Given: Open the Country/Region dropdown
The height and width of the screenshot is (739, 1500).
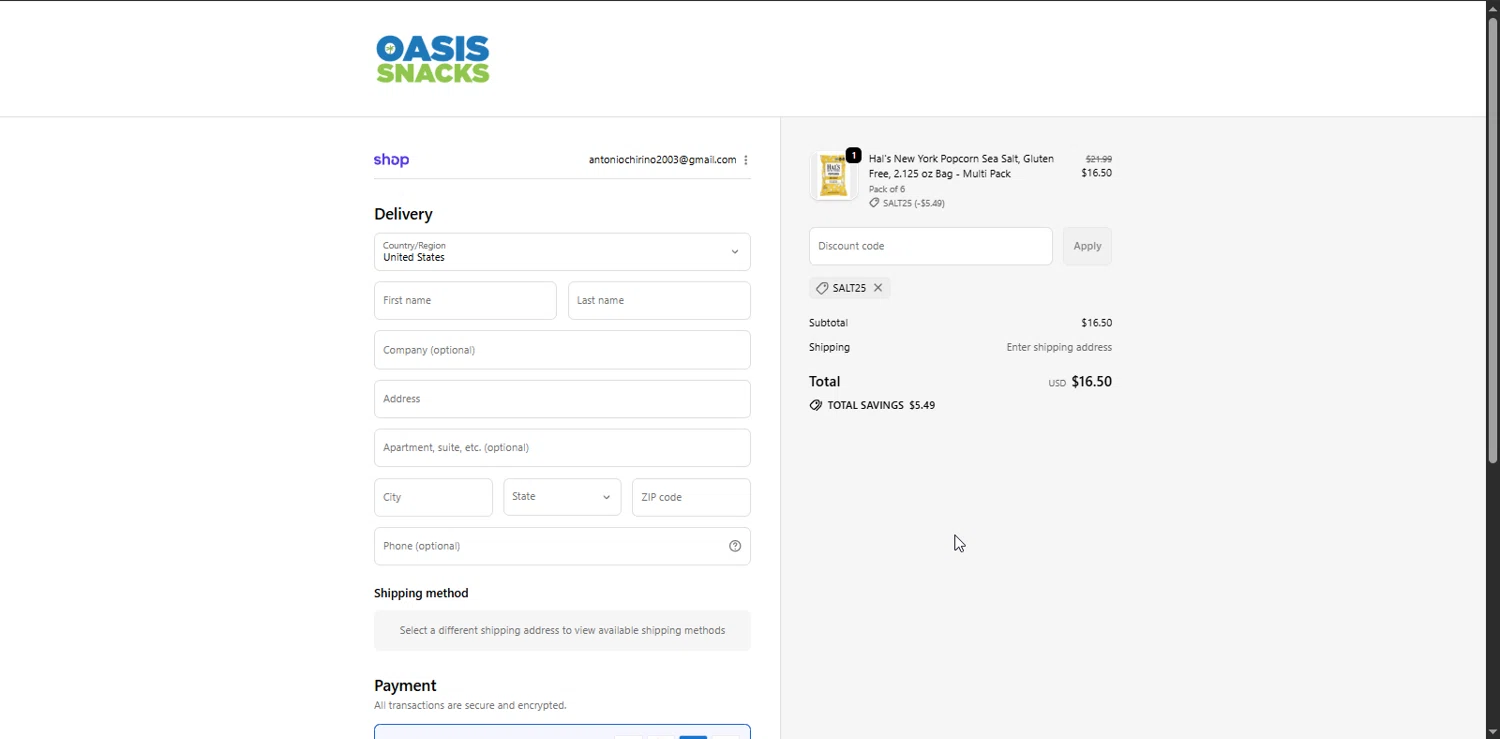Looking at the screenshot, I should pos(562,252).
